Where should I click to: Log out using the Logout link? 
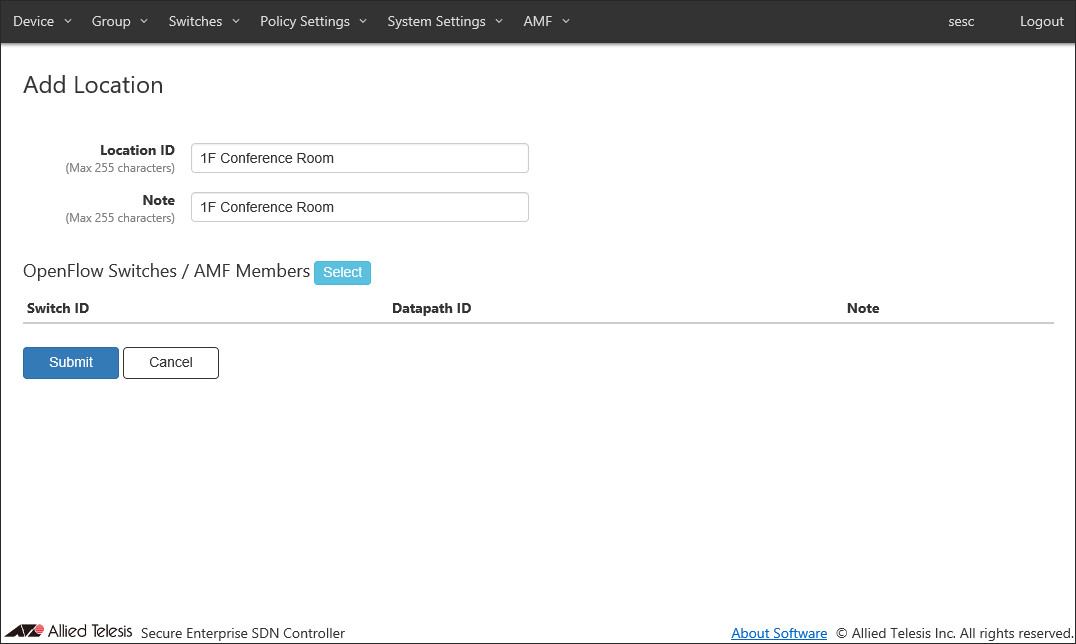1041,21
